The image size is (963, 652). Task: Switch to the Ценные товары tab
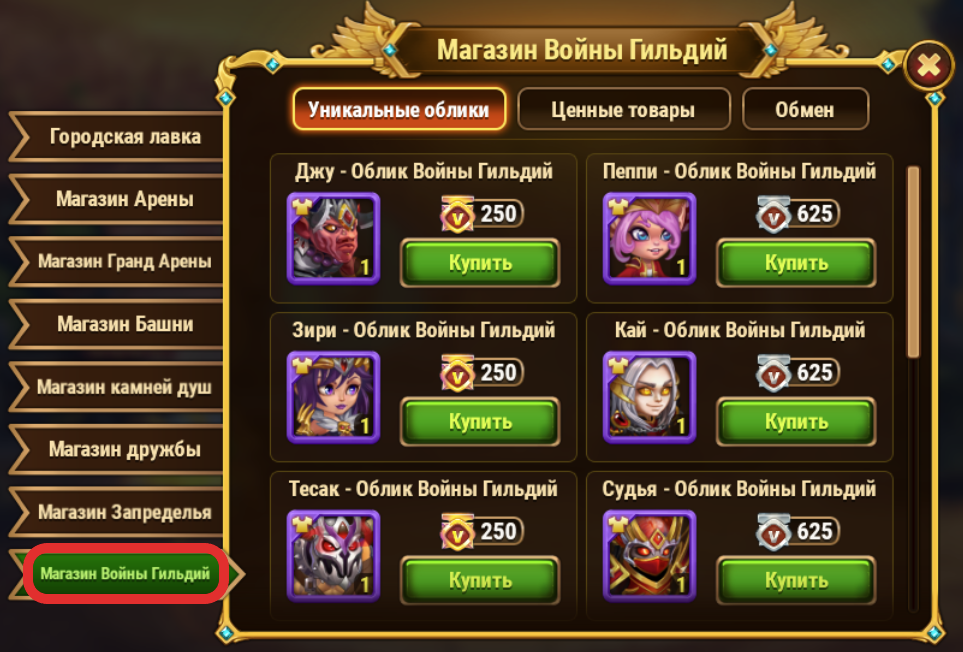click(624, 109)
